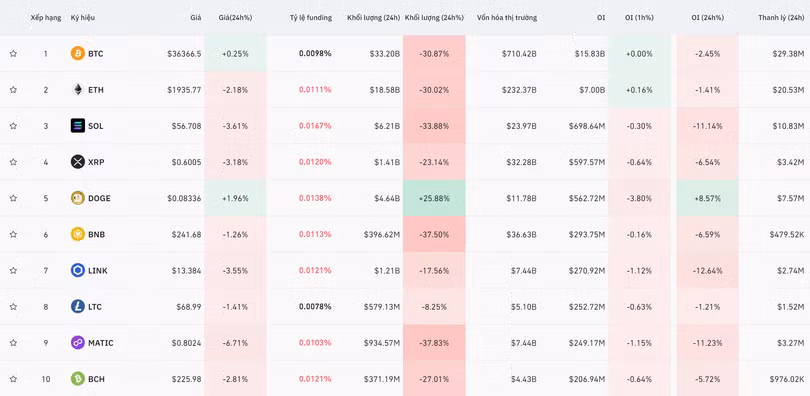810x396 pixels.
Task: Click LTC volume $579.13M
Action: (x=382, y=307)
